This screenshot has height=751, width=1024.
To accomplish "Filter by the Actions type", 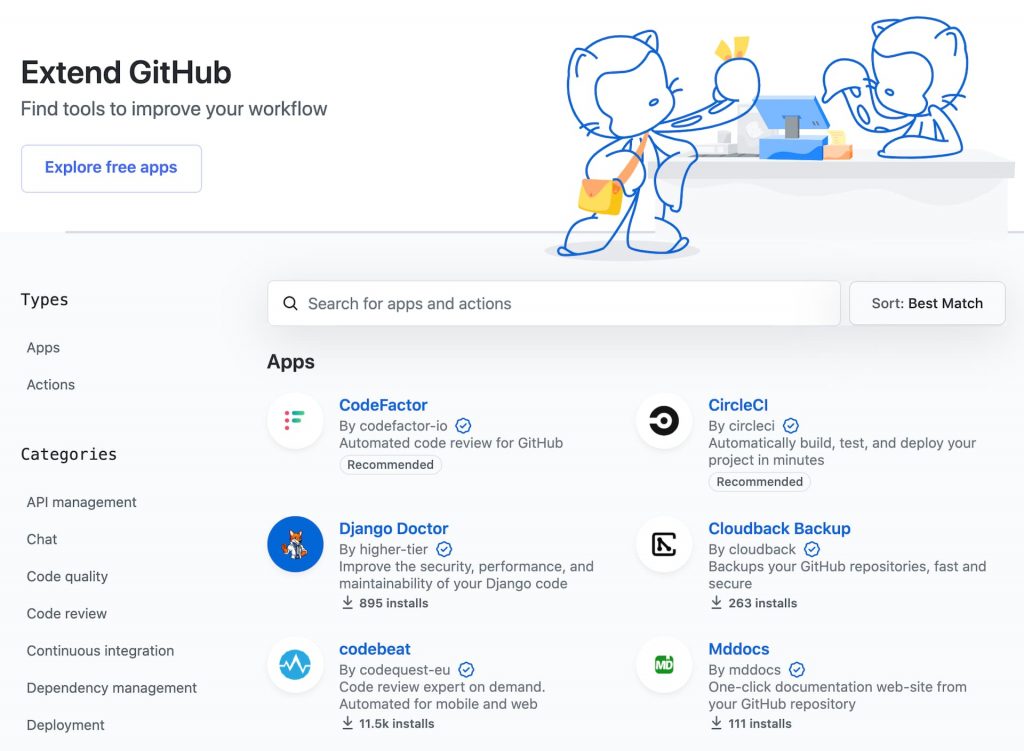I will click(x=51, y=385).
